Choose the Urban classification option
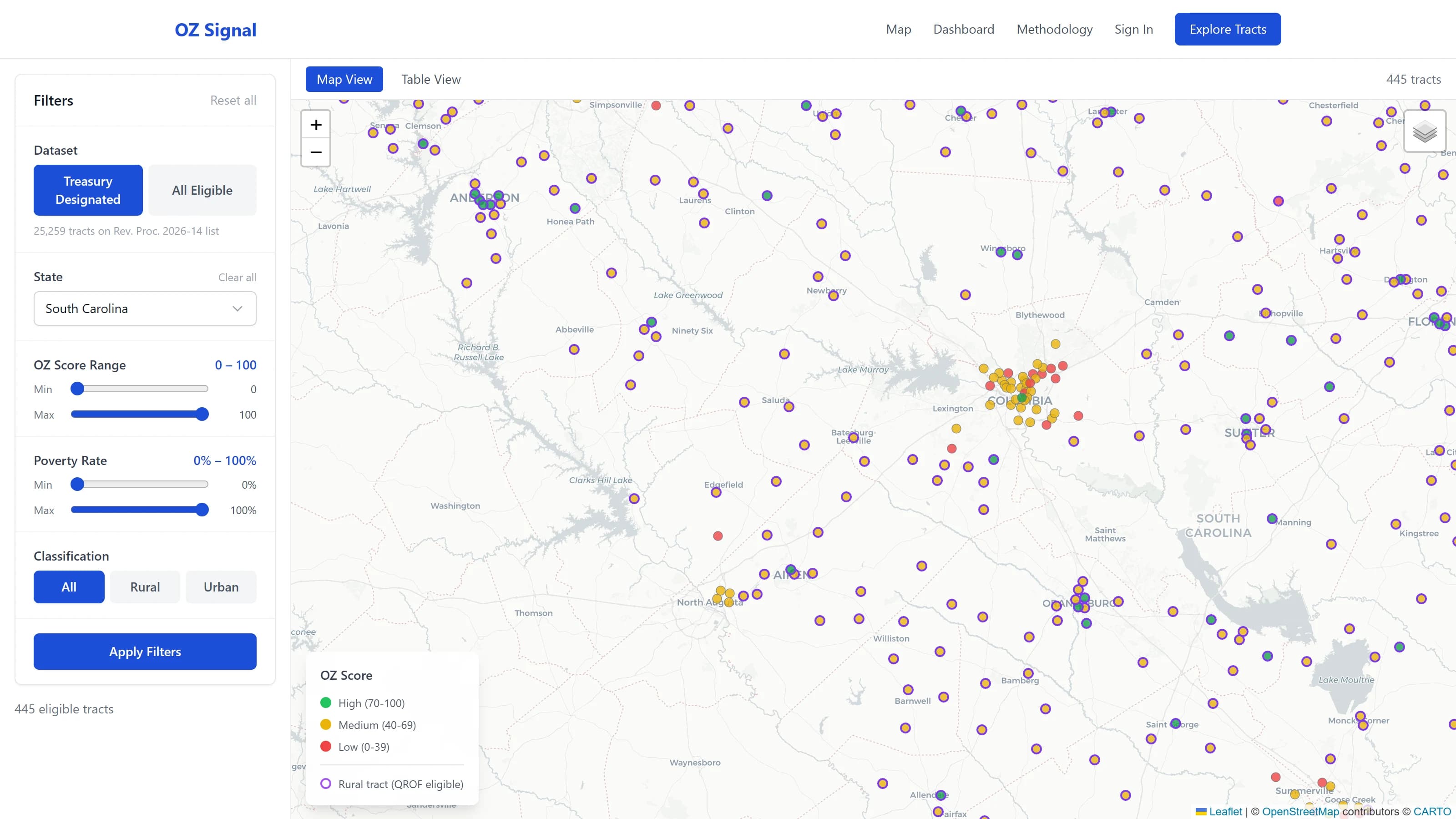Screen dimensions: 1456x819 click(221, 586)
